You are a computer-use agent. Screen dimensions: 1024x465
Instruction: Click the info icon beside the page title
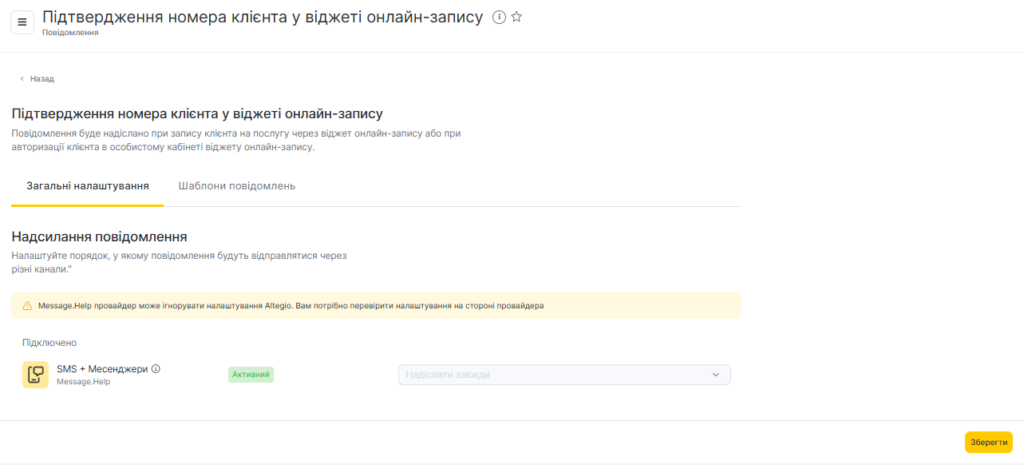click(499, 17)
